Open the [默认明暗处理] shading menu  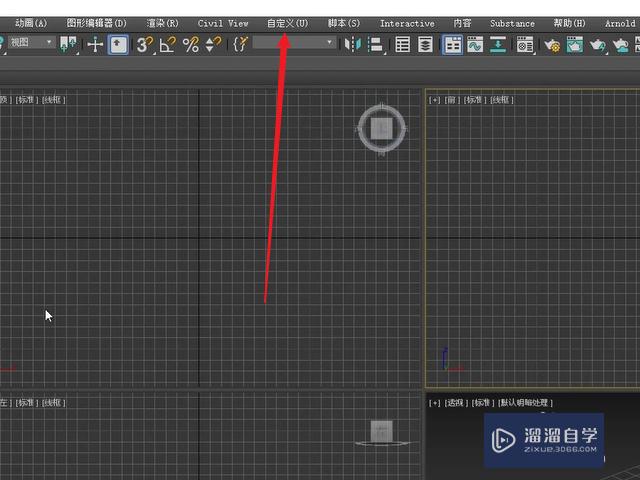pos(525,403)
